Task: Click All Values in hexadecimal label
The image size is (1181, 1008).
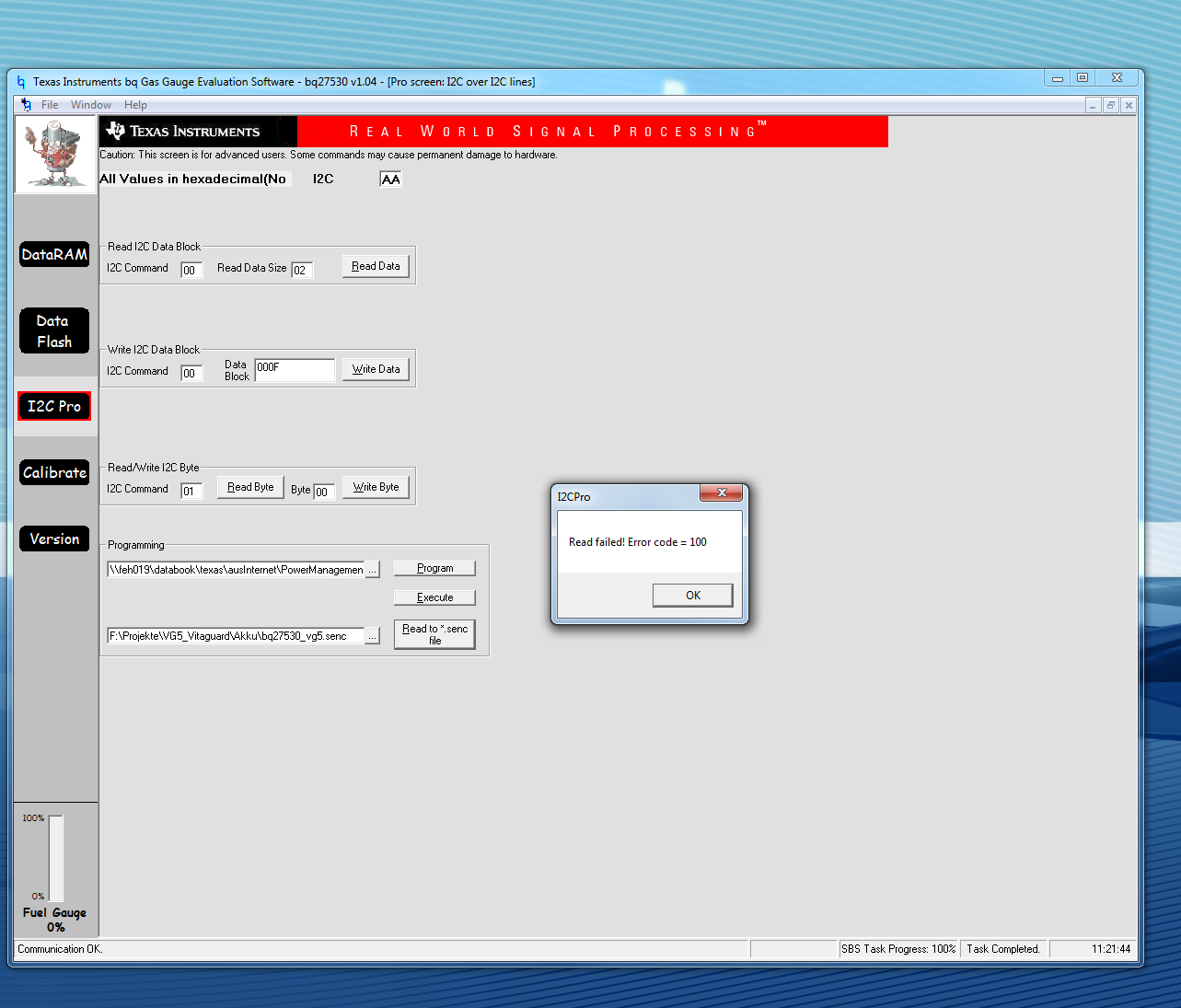Action: tap(193, 179)
